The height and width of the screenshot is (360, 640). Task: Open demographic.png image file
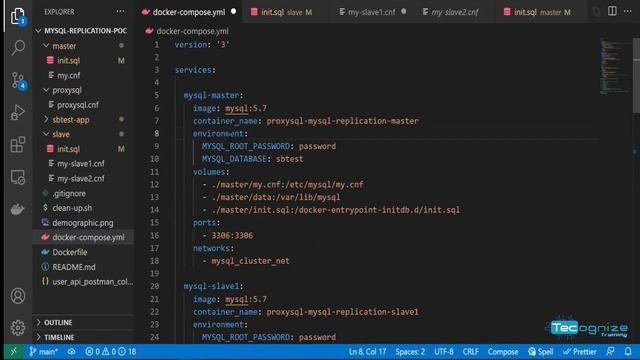point(84,223)
